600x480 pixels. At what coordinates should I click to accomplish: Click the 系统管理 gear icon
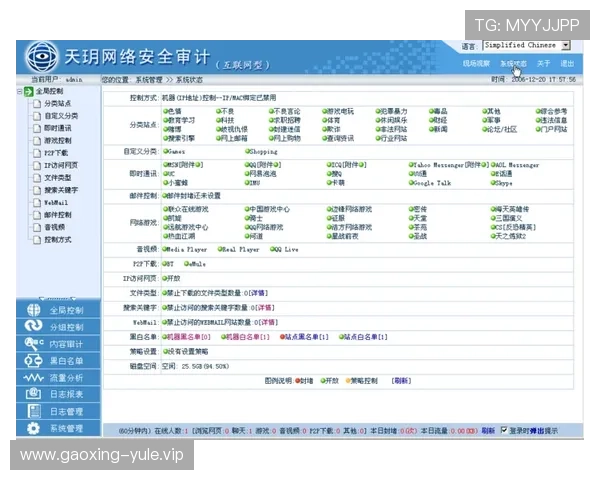[33, 428]
